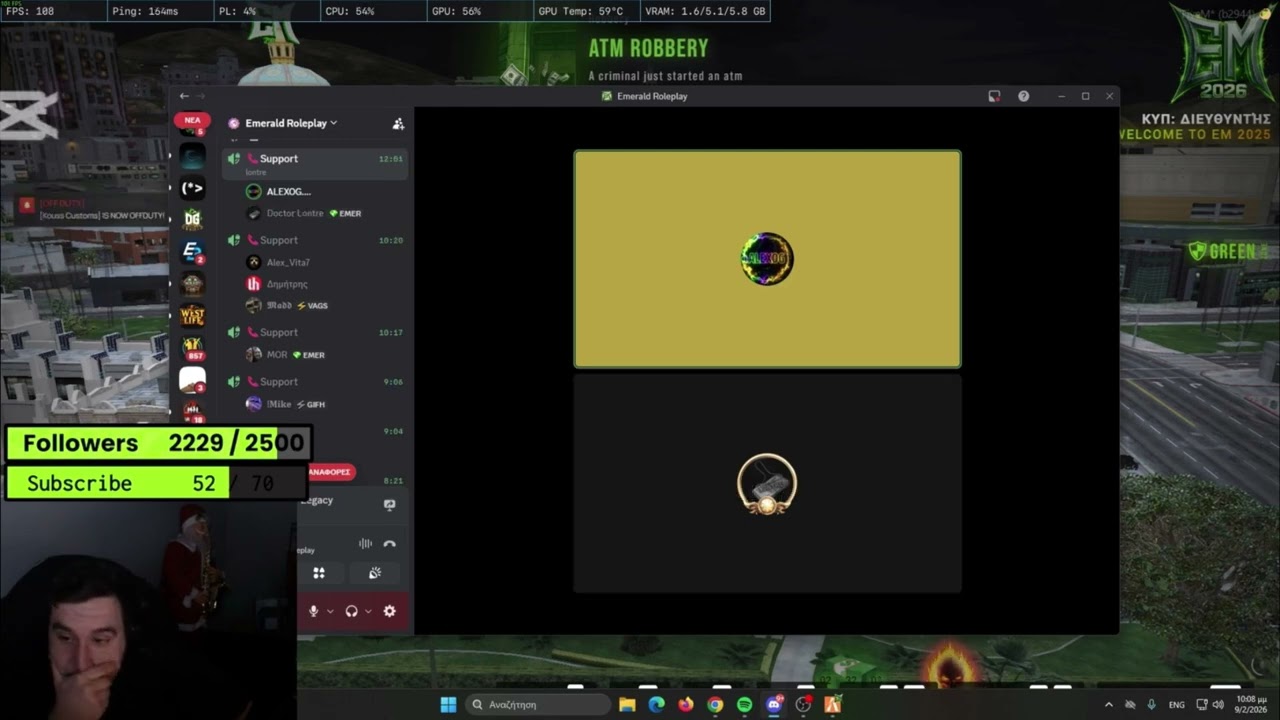Open the Discord inbox icon in title bar

click(x=994, y=96)
